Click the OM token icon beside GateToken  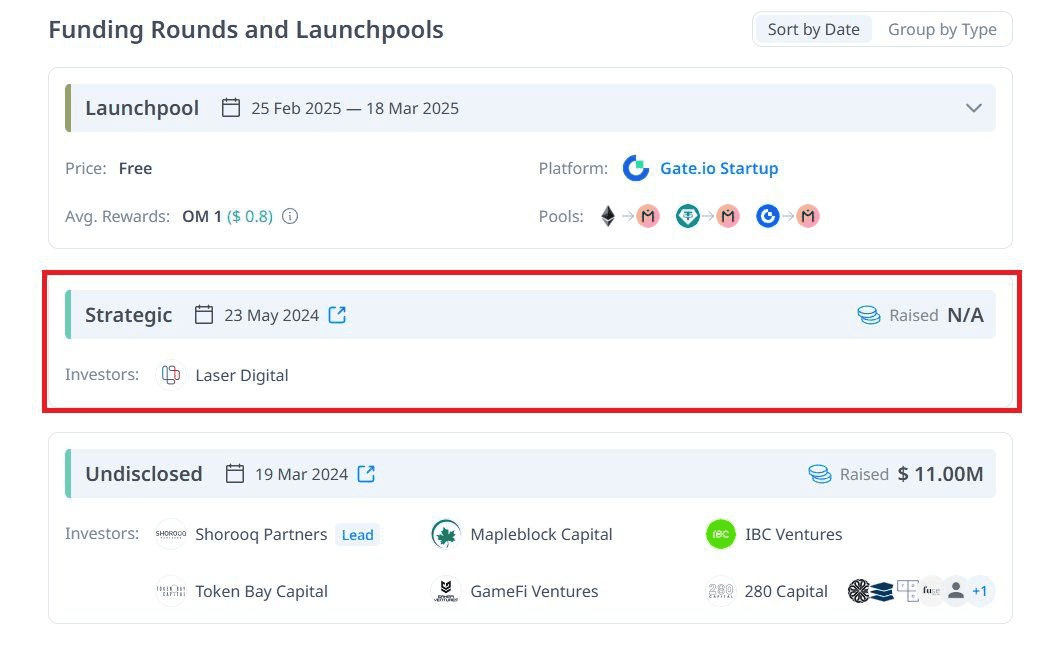[x=807, y=216]
